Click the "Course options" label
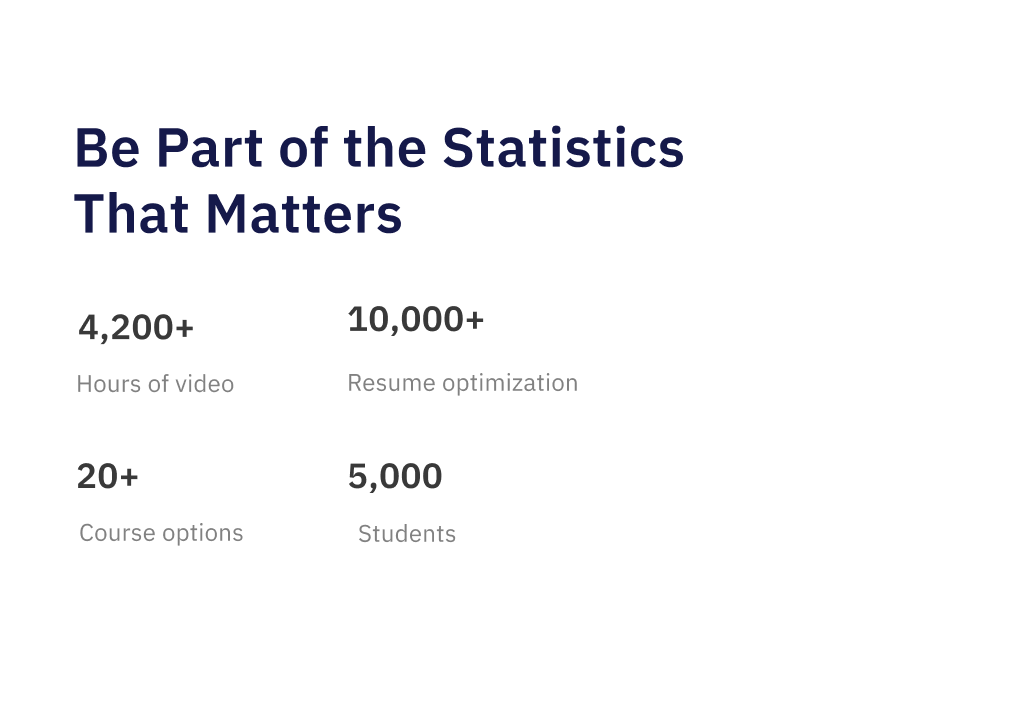Screen dimensions: 1011x707 (x=161, y=533)
